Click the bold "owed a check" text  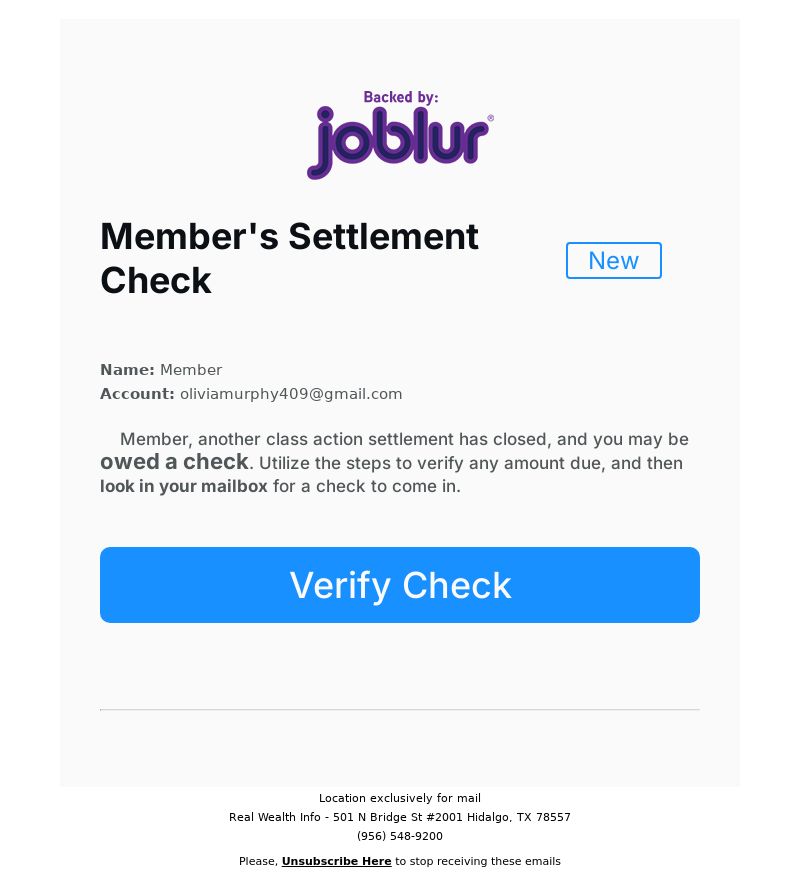click(x=174, y=462)
